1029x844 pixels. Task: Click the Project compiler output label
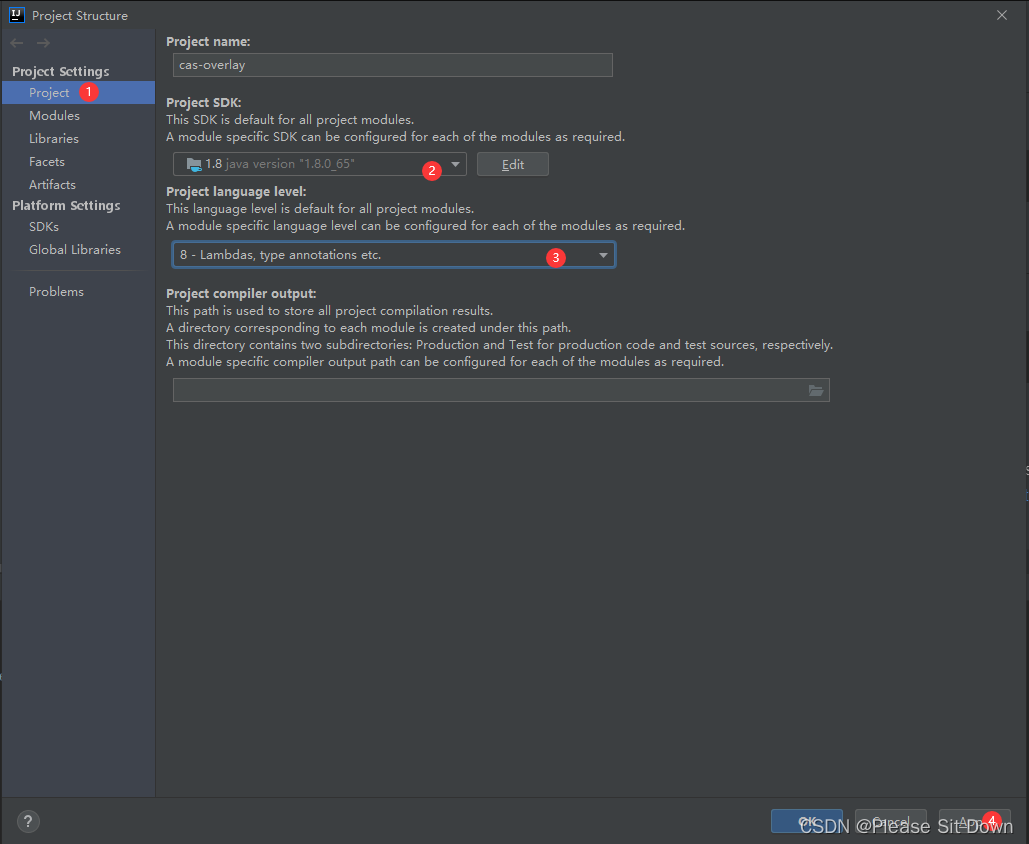241,293
